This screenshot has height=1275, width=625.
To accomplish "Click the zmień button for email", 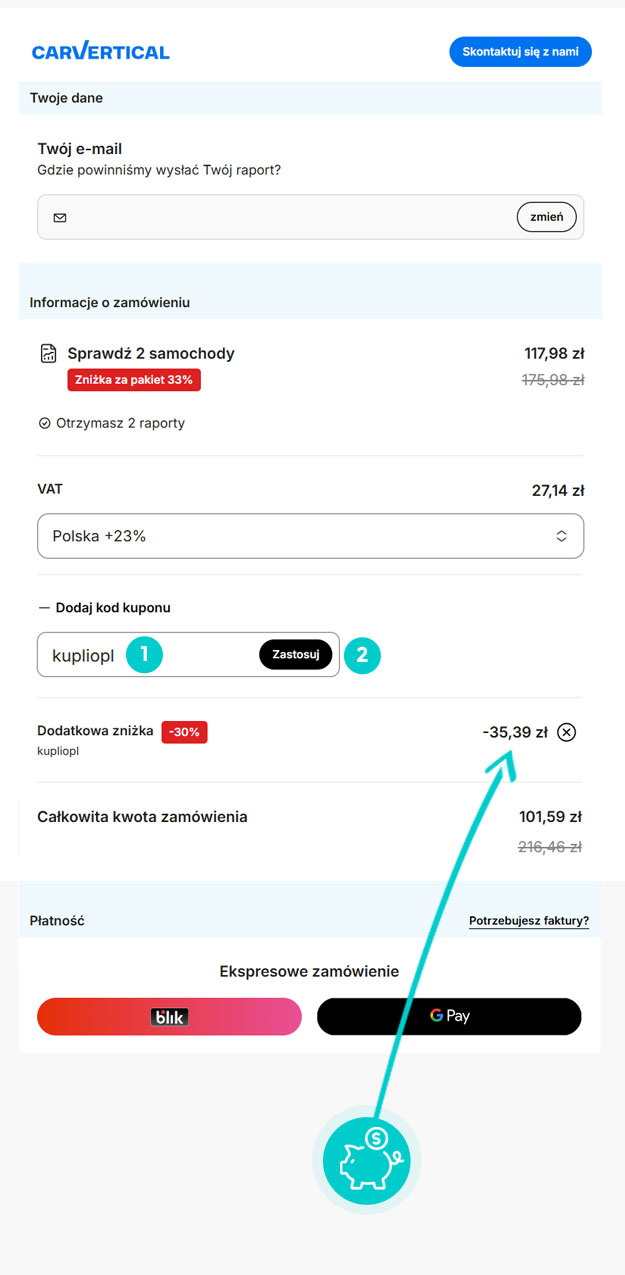I will [546, 217].
